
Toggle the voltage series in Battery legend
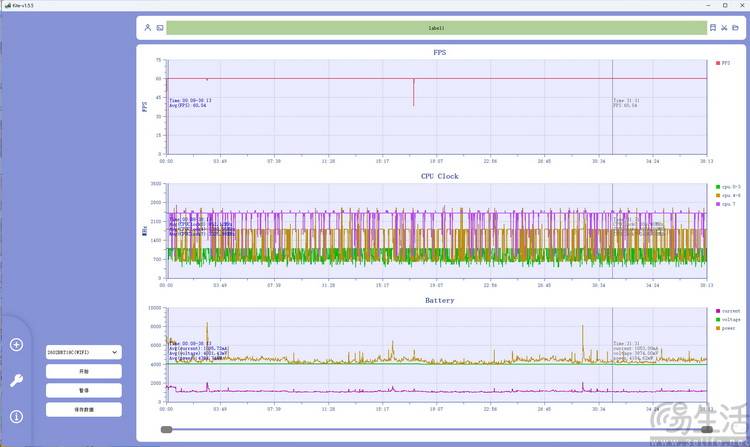point(727,319)
